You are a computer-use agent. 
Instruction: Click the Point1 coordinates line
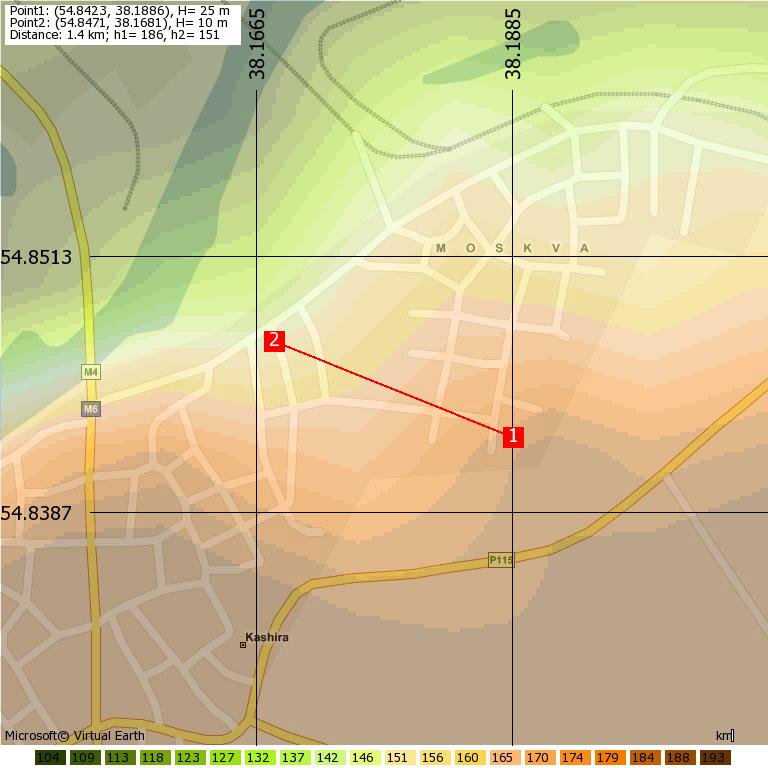[120, 11]
